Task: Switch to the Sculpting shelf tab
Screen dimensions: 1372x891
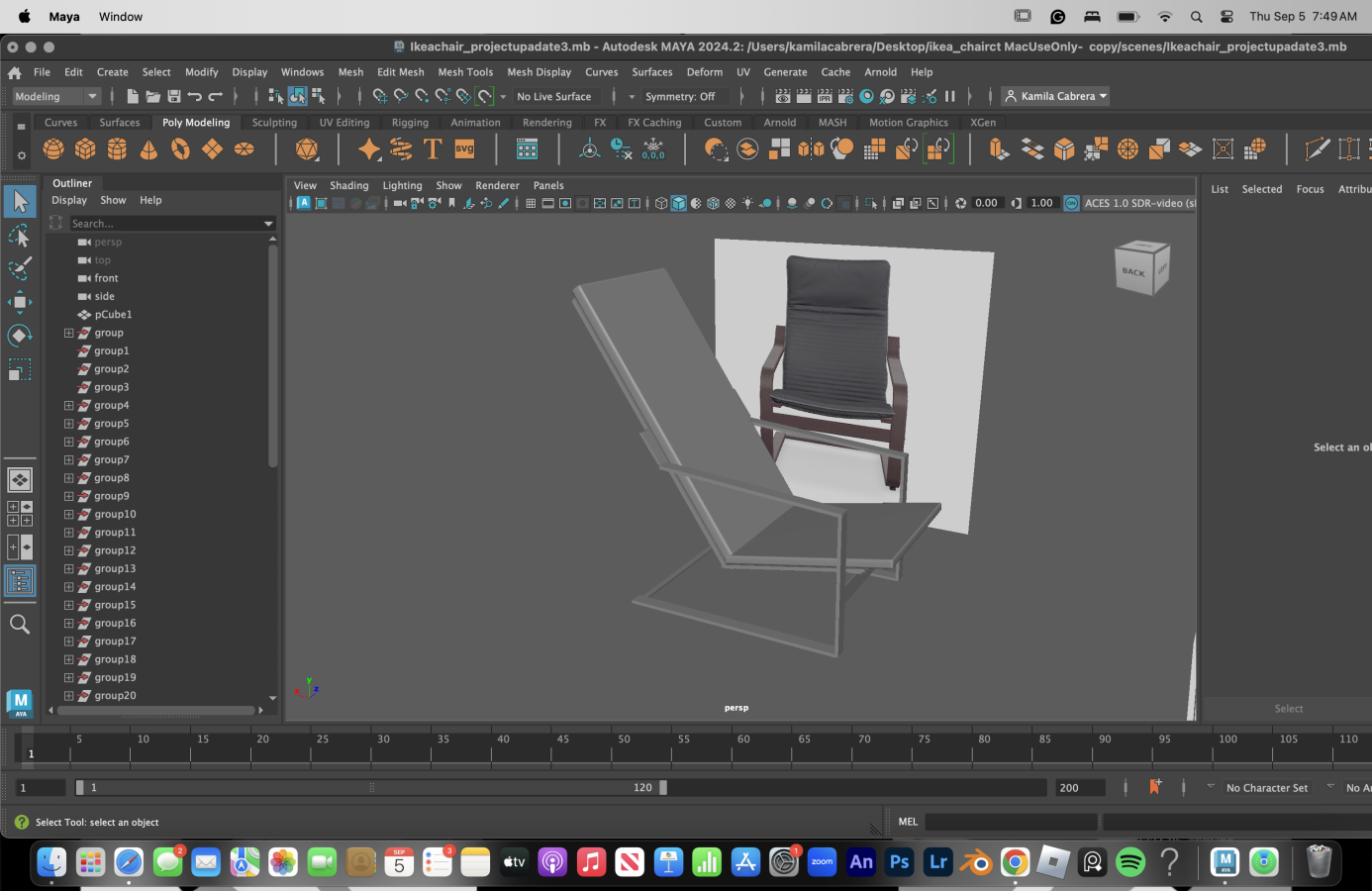Action: [274, 123]
